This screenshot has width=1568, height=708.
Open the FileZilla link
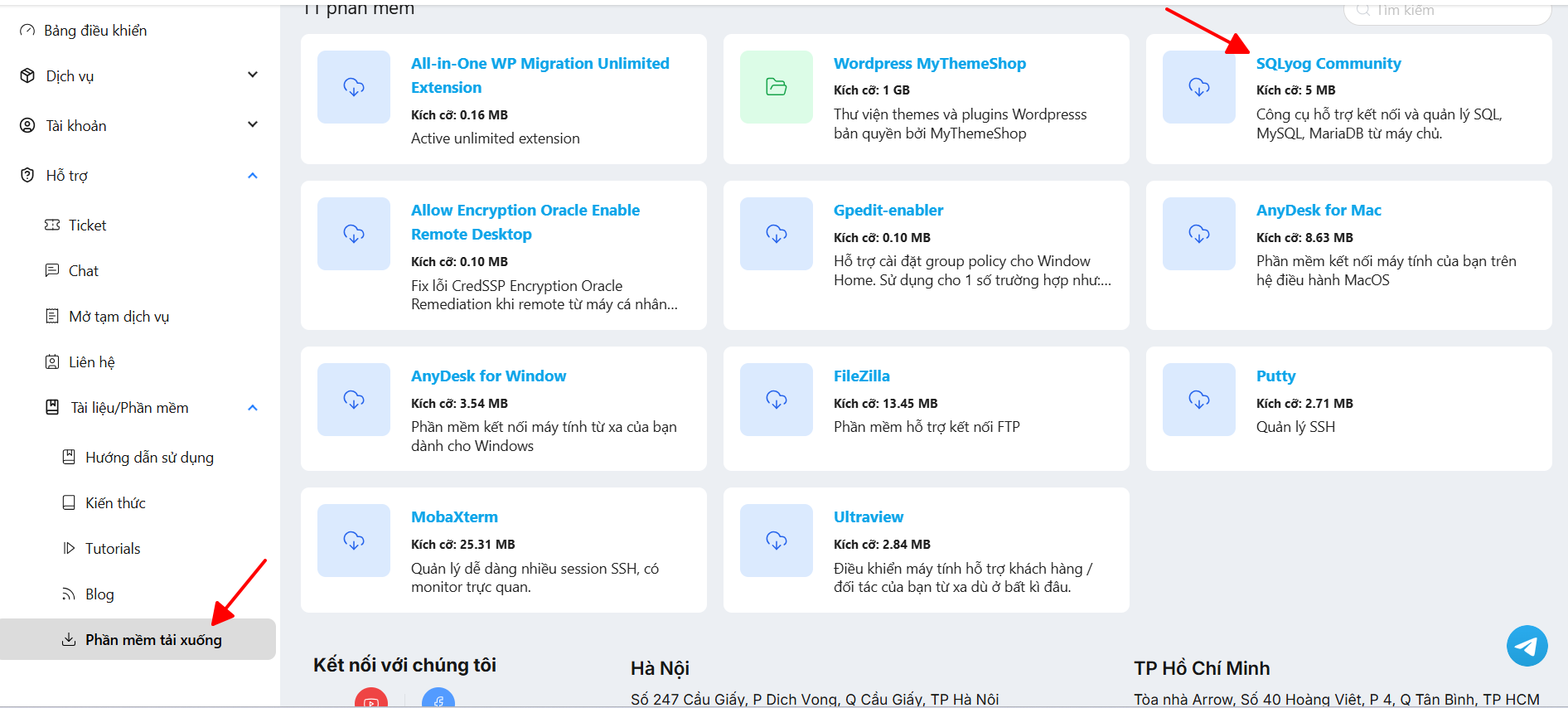pyautogui.click(x=862, y=376)
